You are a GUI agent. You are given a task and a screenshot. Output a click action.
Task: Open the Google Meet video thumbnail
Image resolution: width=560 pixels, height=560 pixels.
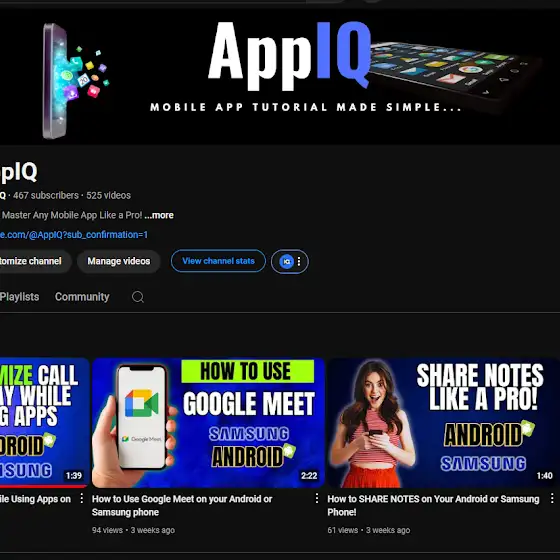208,423
